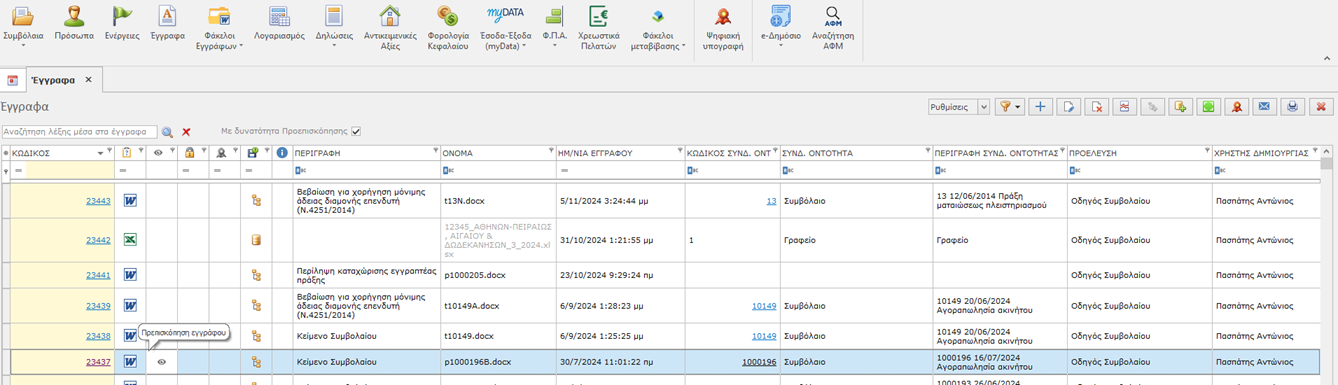Open document code 23441 link
This screenshot has height=385, width=1338.
pyautogui.click(x=98, y=275)
